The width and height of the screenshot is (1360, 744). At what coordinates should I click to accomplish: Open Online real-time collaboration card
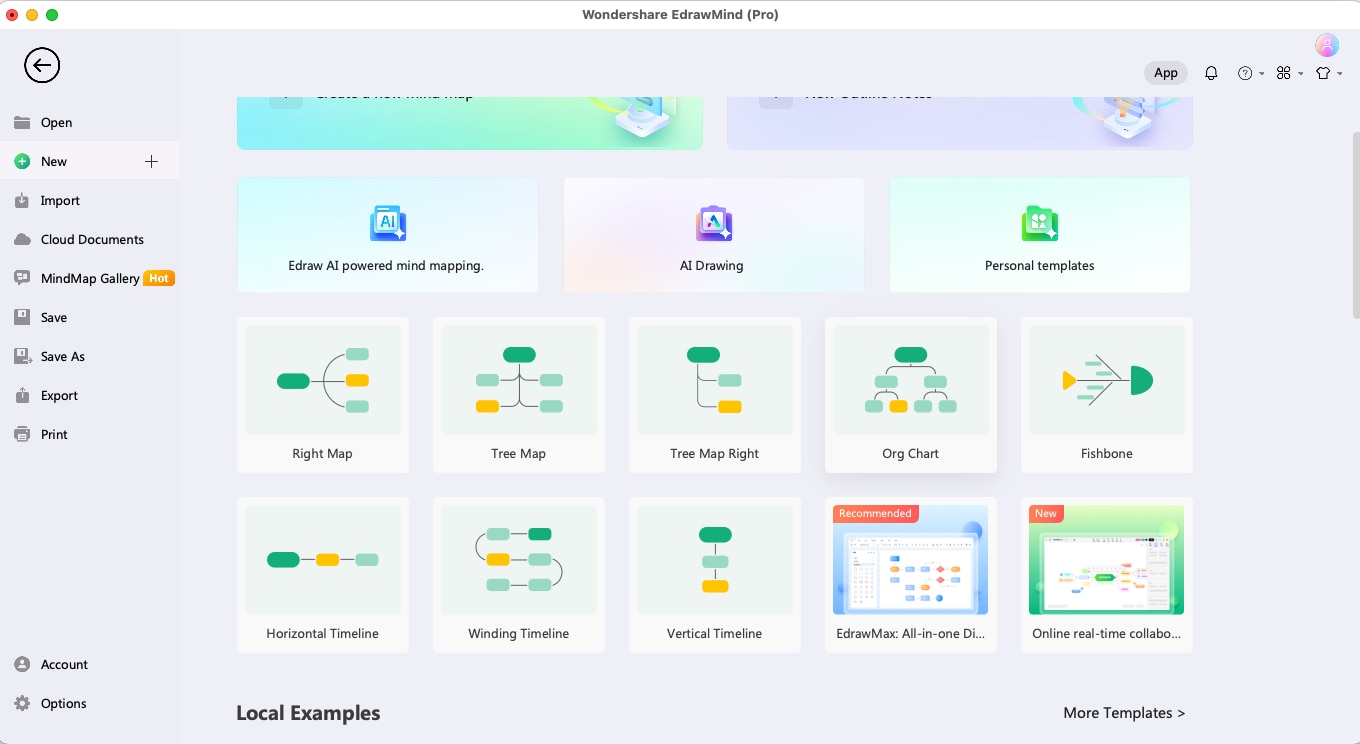point(1107,575)
